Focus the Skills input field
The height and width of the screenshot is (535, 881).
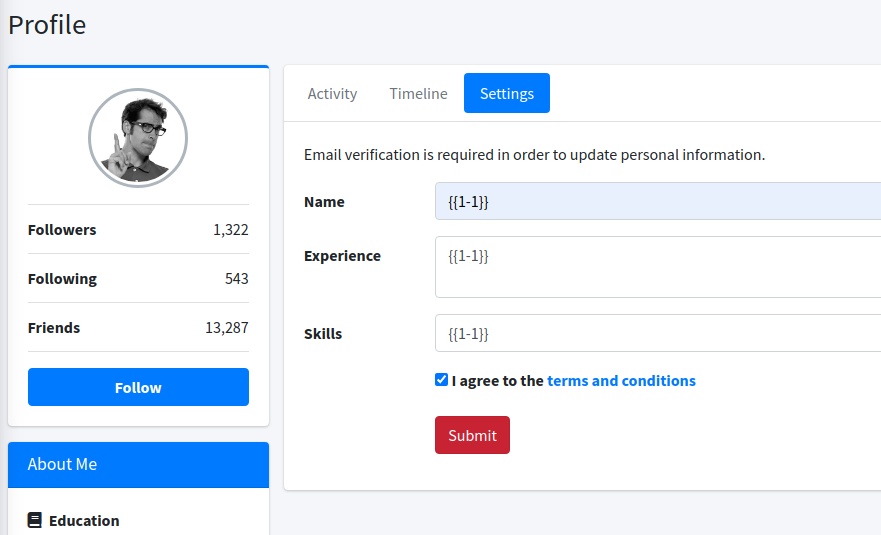(658, 333)
